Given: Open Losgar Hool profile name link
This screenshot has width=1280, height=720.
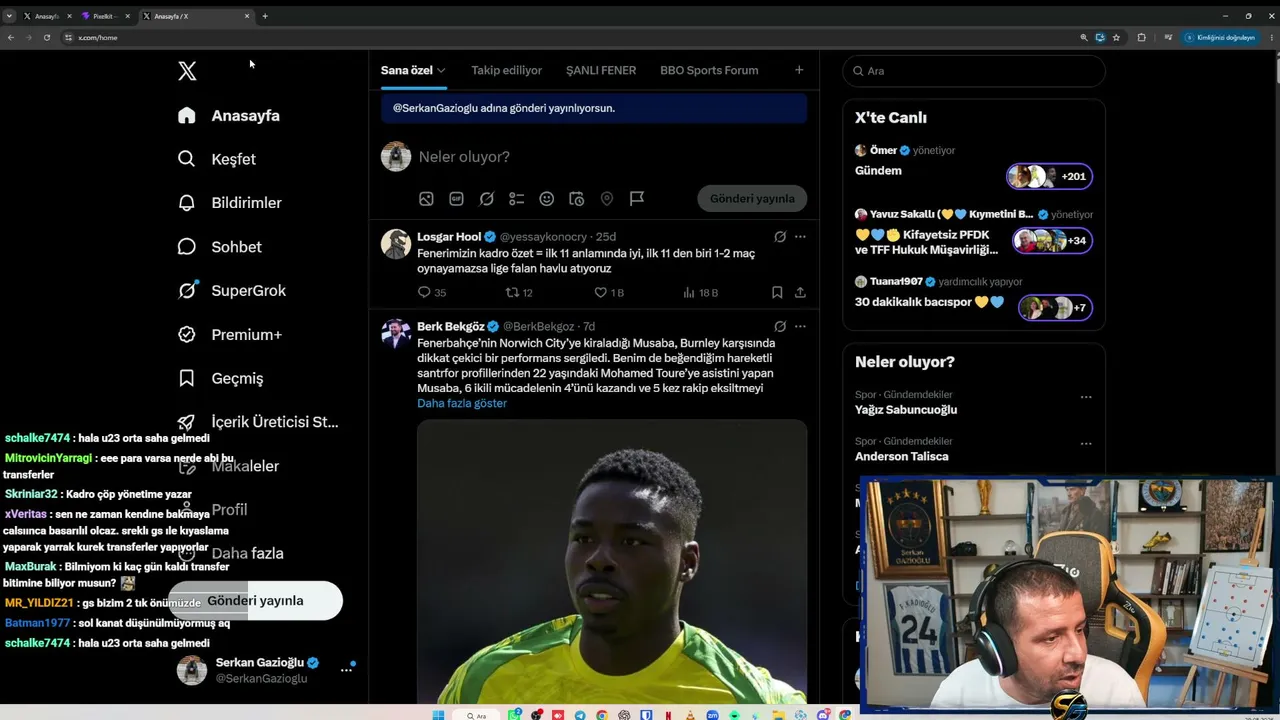Looking at the screenshot, I should [x=449, y=237].
